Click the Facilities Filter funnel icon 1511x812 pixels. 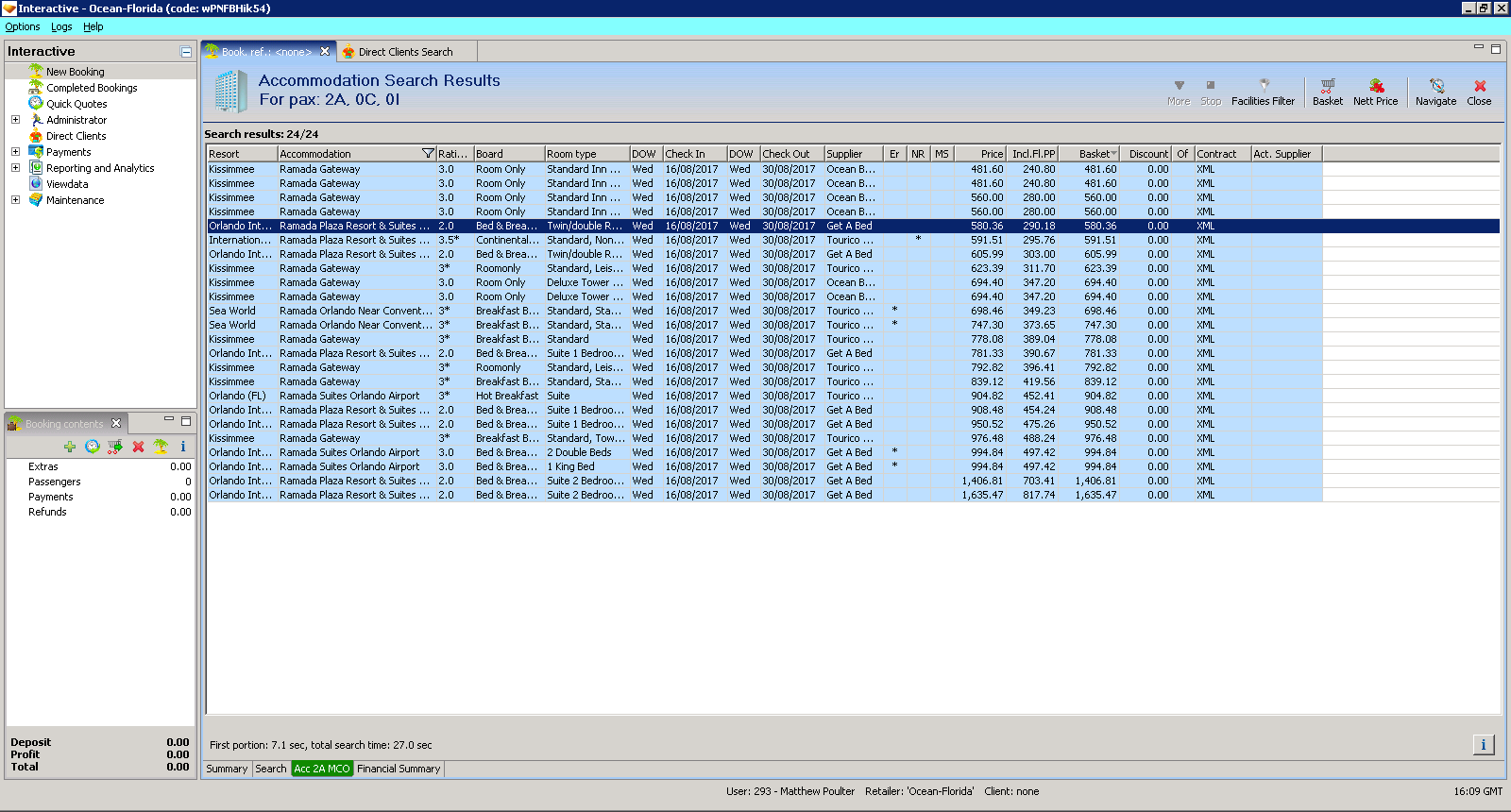click(1264, 85)
